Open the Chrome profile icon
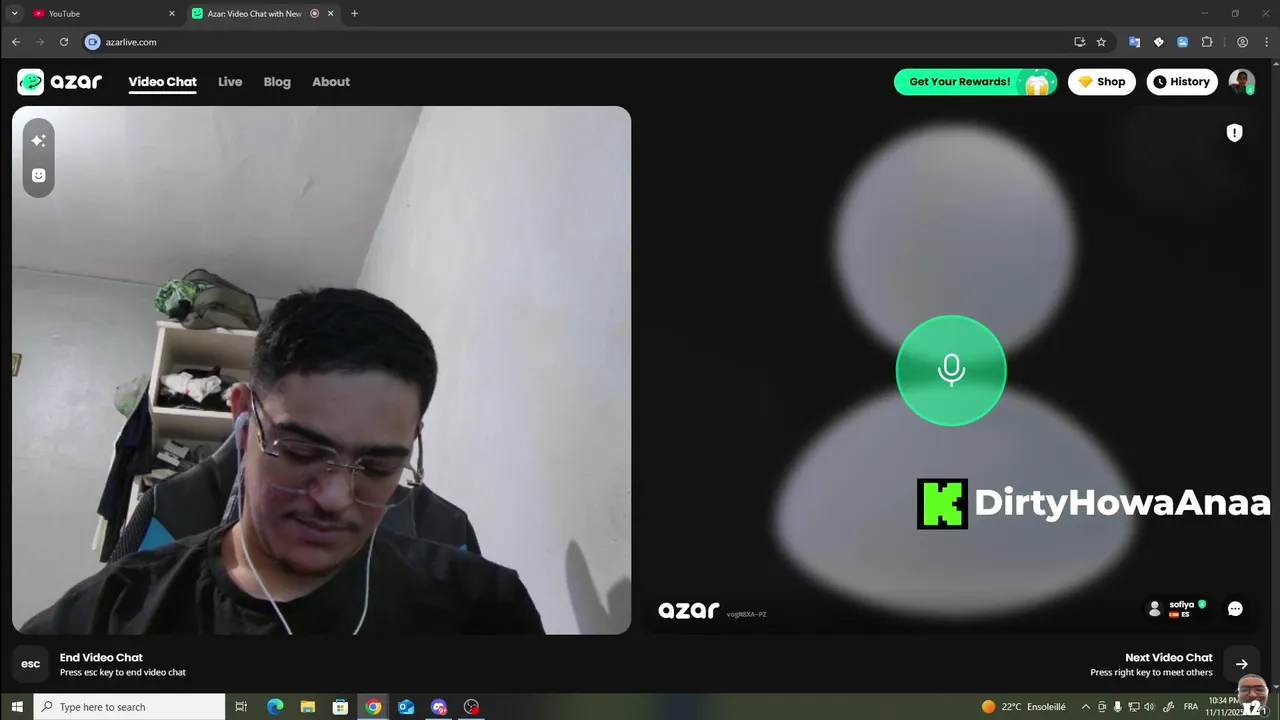Image resolution: width=1280 pixels, height=720 pixels. [x=1242, y=42]
